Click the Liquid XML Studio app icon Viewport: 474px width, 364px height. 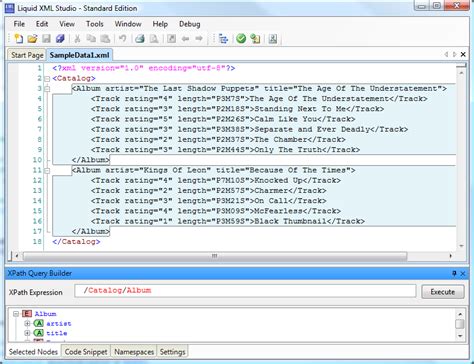10,8
